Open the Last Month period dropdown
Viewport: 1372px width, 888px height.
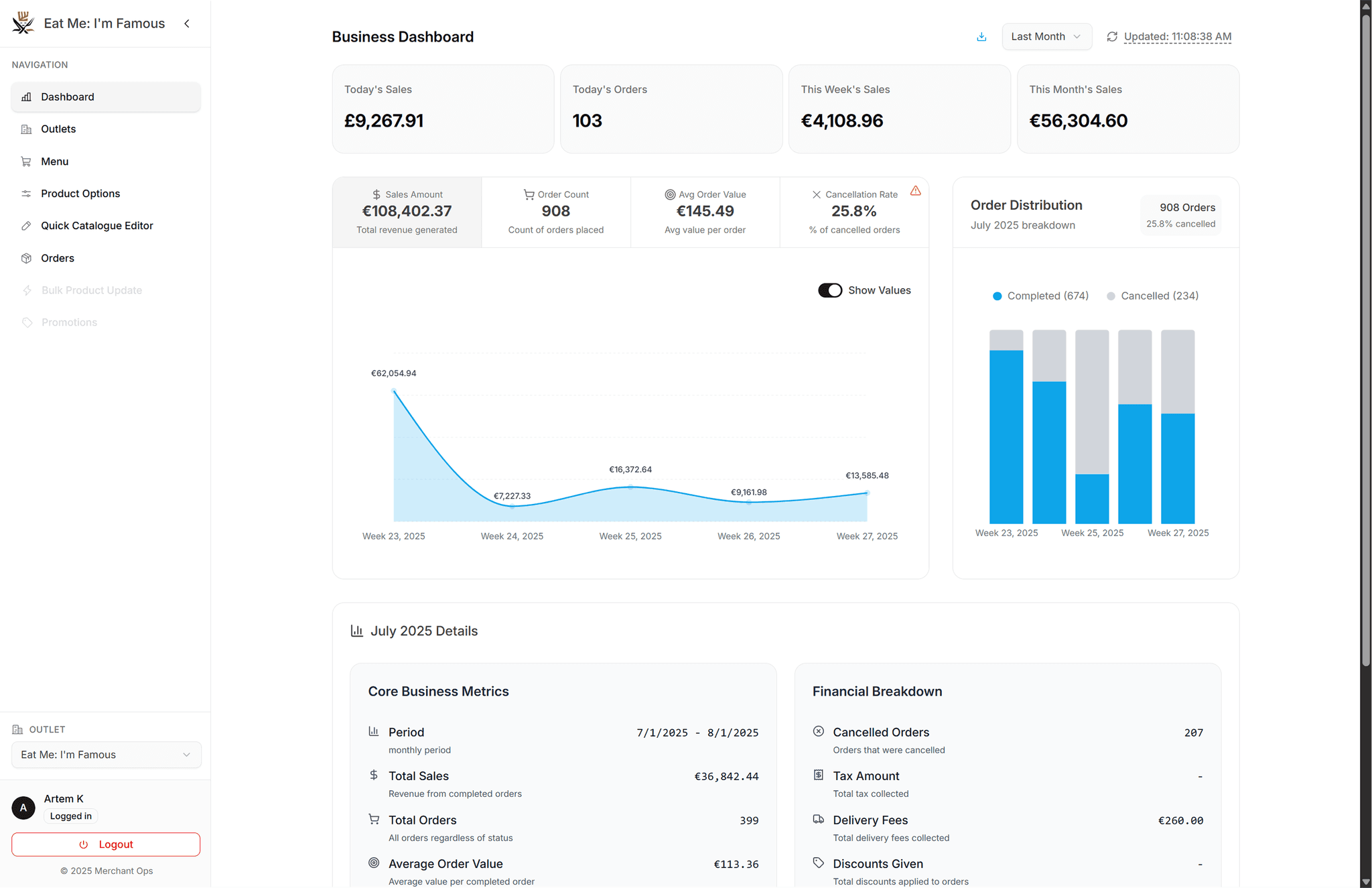click(x=1046, y=36)
